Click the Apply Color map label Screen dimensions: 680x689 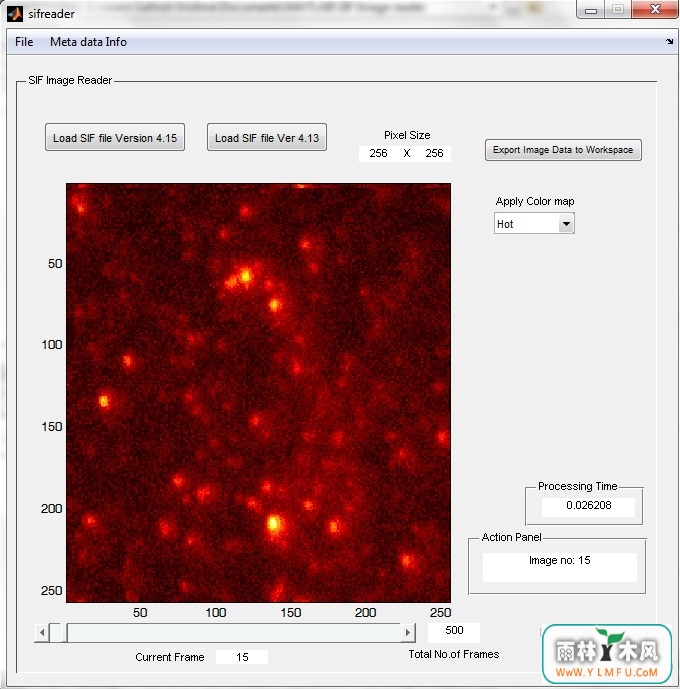(x=535, y=201)
